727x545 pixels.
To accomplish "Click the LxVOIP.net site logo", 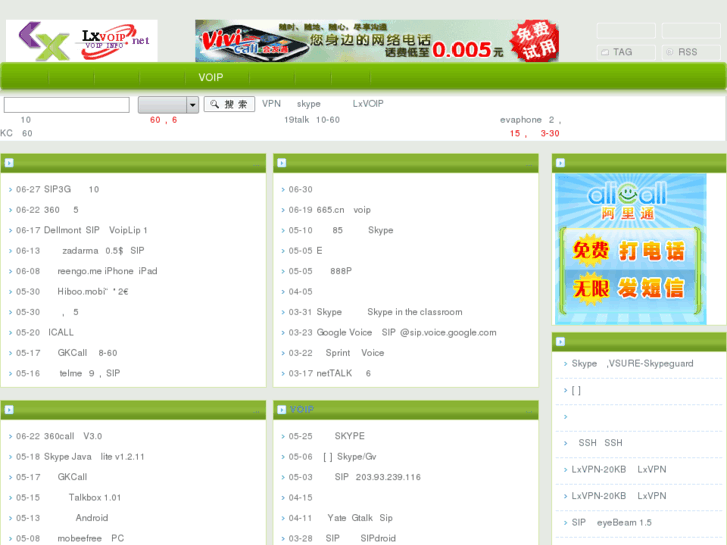I will [82, 41].
